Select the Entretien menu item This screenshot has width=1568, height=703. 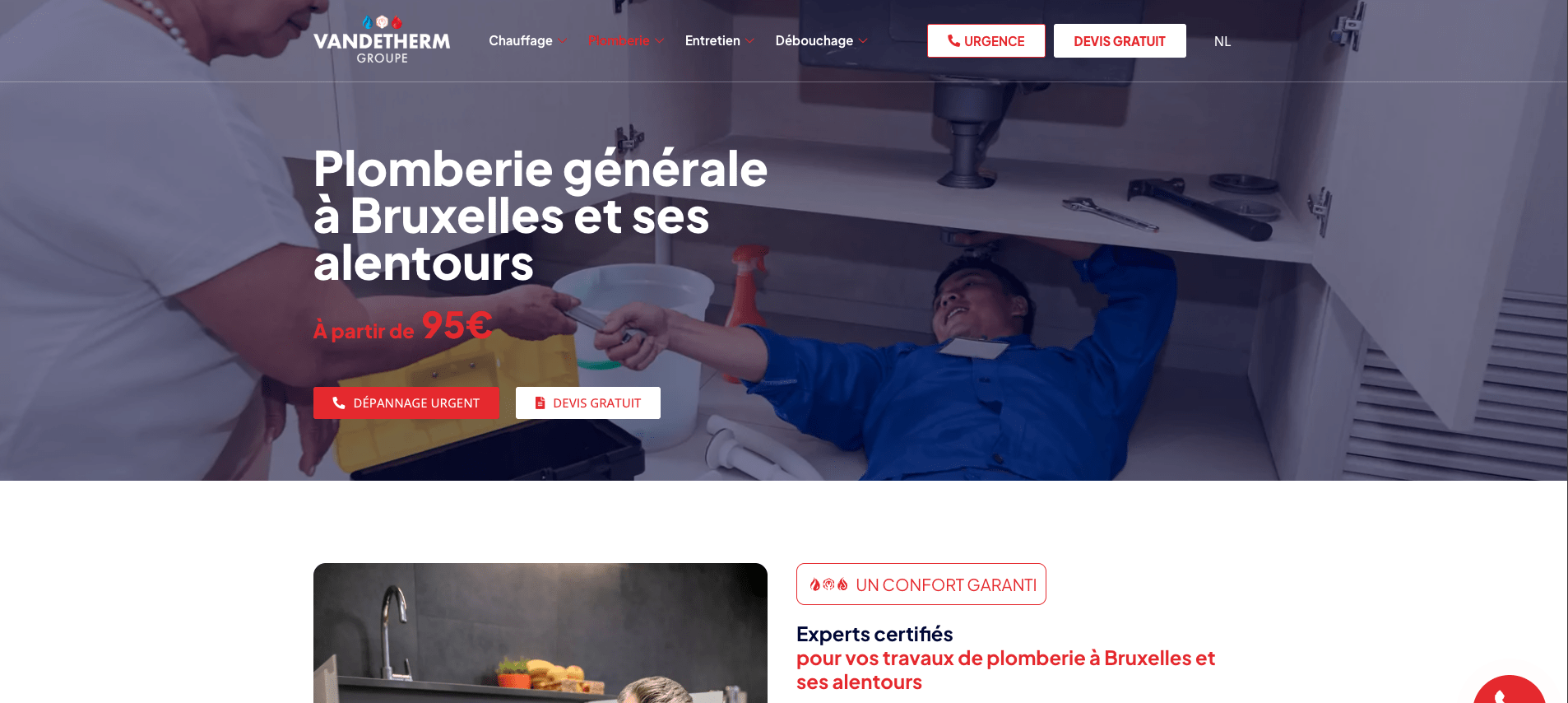[712, 40]
